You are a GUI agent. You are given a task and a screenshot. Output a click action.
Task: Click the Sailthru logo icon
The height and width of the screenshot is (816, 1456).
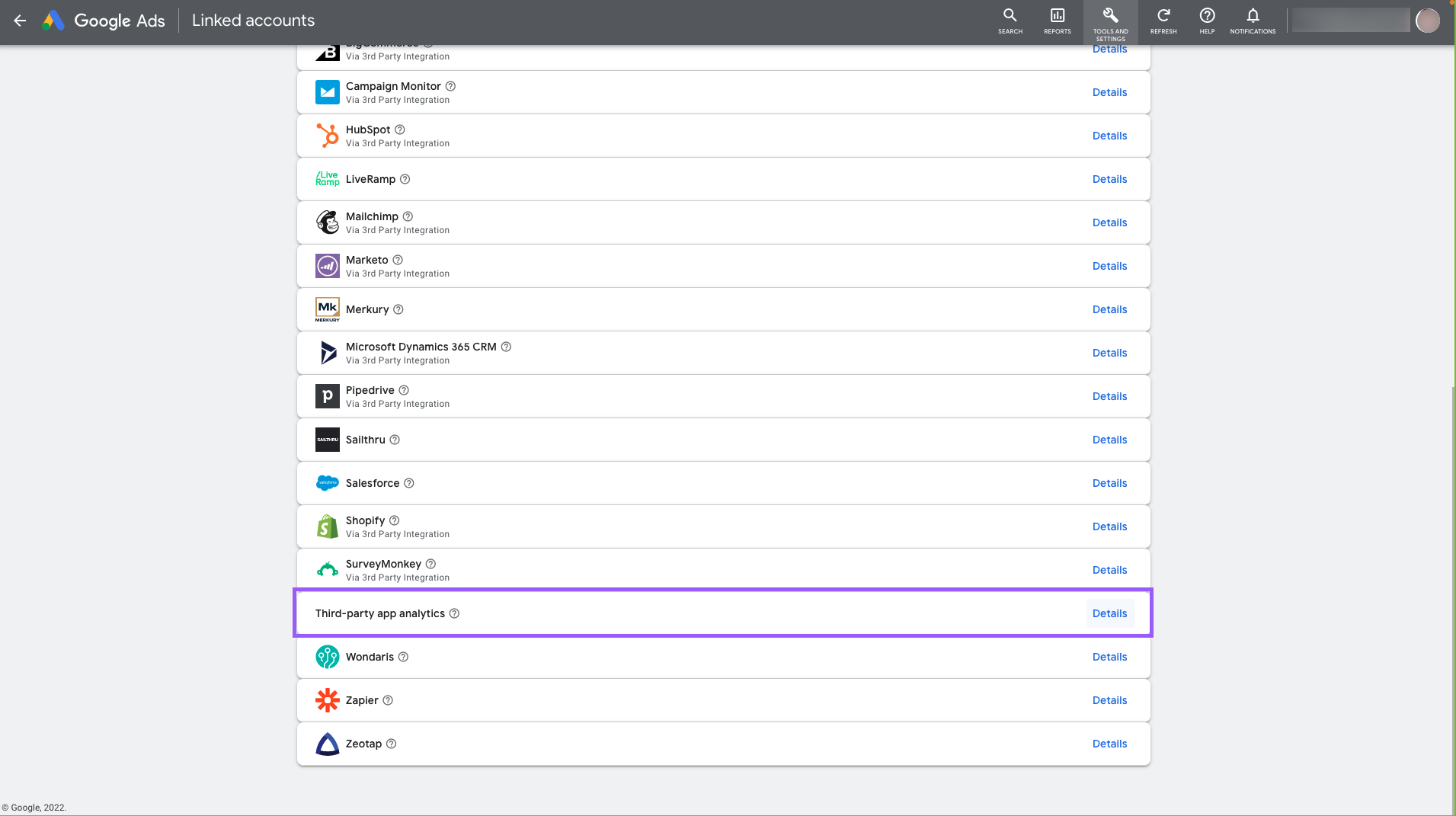coord(328,440)
